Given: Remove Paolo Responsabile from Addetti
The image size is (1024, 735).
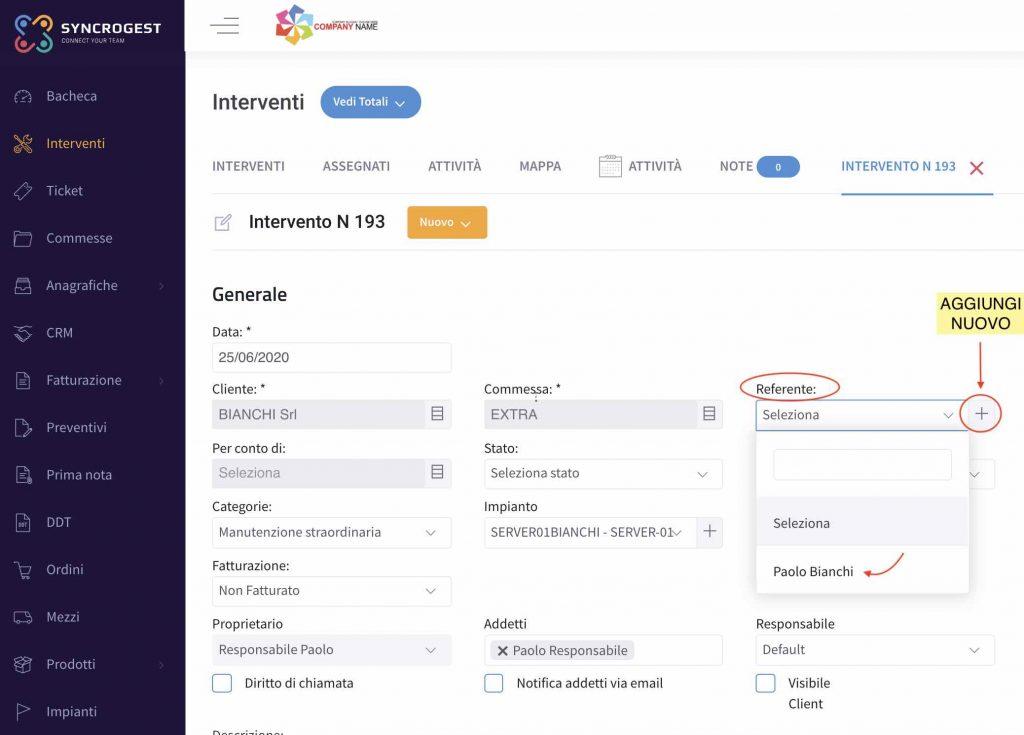Looking at the screenshot, I should (x=502, y=651).
